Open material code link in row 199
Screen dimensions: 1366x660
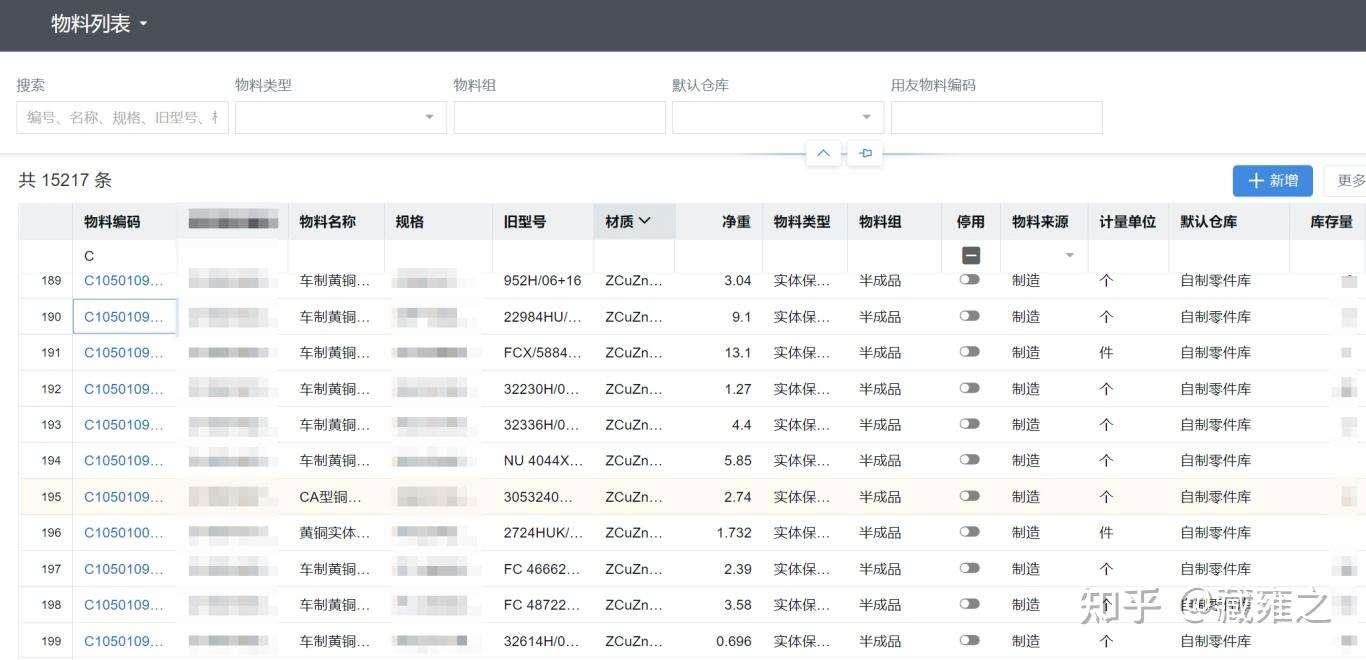point(124,641)
